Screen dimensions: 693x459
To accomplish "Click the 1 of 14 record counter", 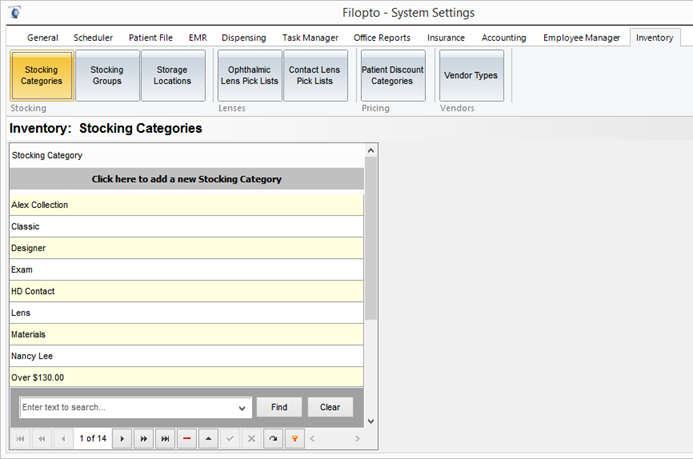I will click(93, 439).
